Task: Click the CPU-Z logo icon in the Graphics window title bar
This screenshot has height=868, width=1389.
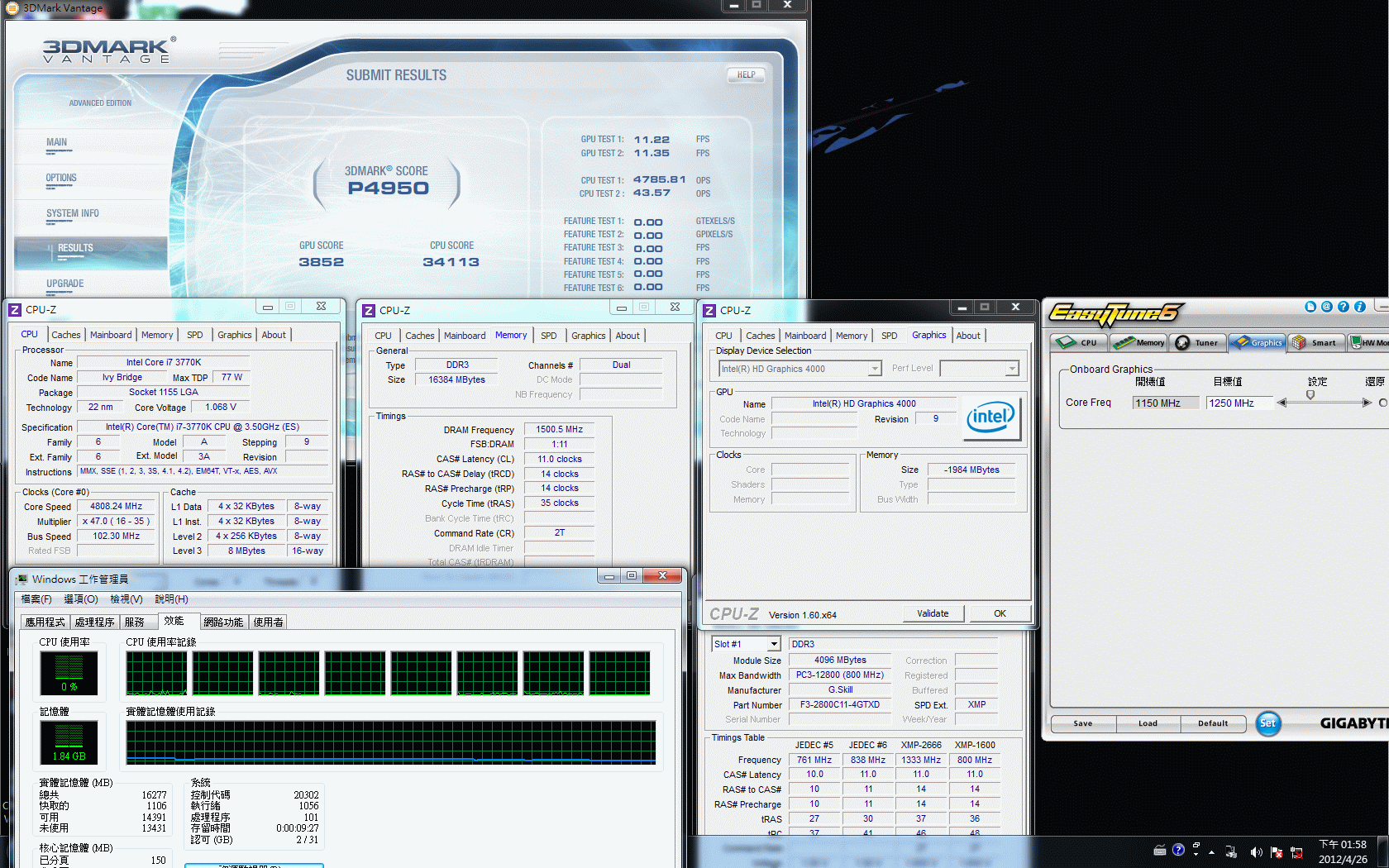Action: tap(709, 310)
